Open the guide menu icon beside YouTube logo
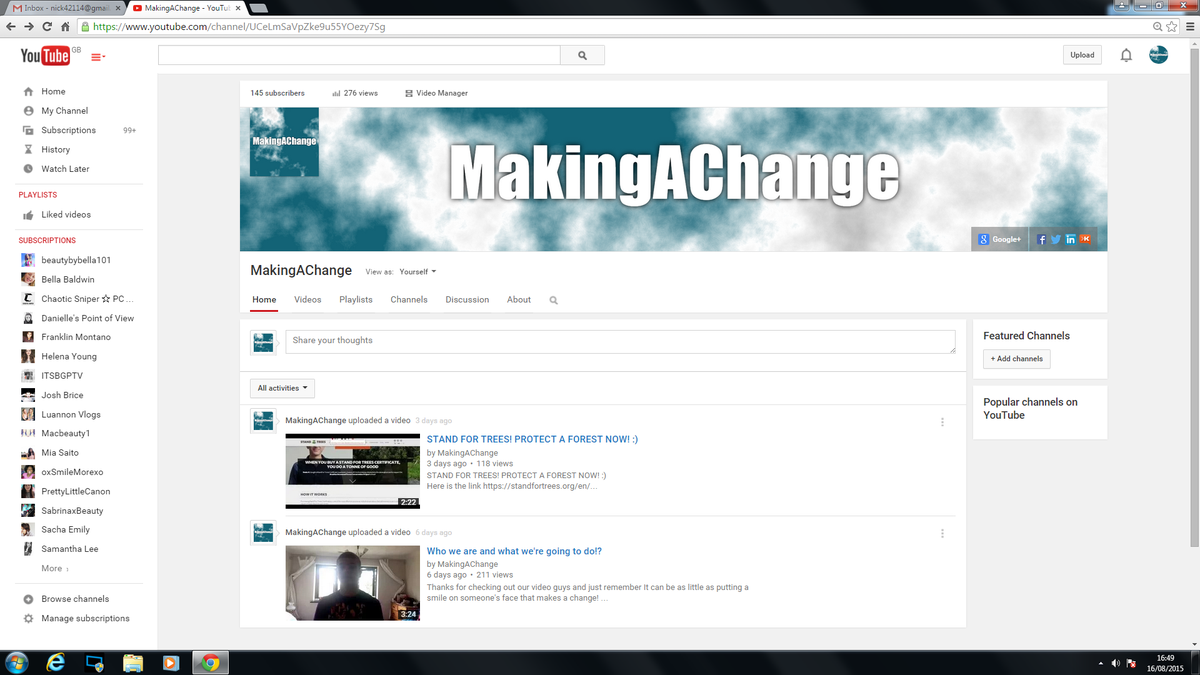The image size is (1200, 675). pos(98,57)
